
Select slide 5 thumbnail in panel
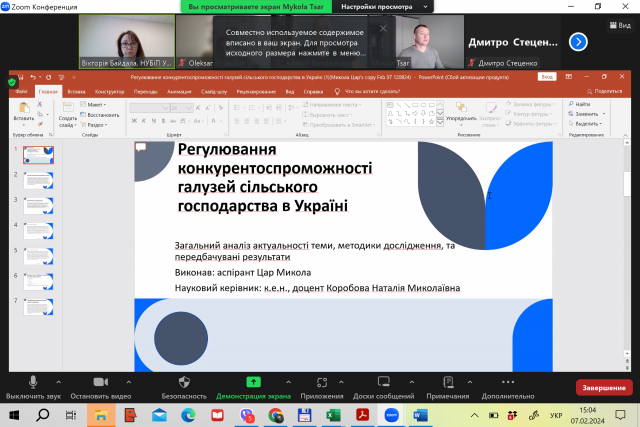click(x=38, y=282)
